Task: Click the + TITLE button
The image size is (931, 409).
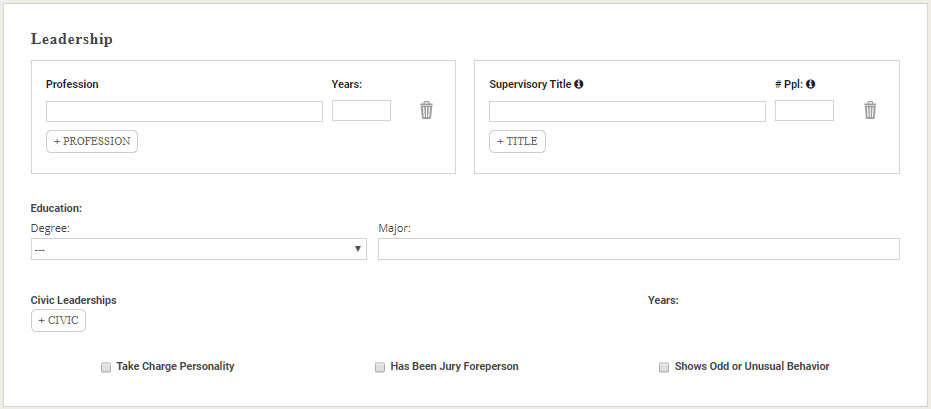Action: (x=517, y=141)
